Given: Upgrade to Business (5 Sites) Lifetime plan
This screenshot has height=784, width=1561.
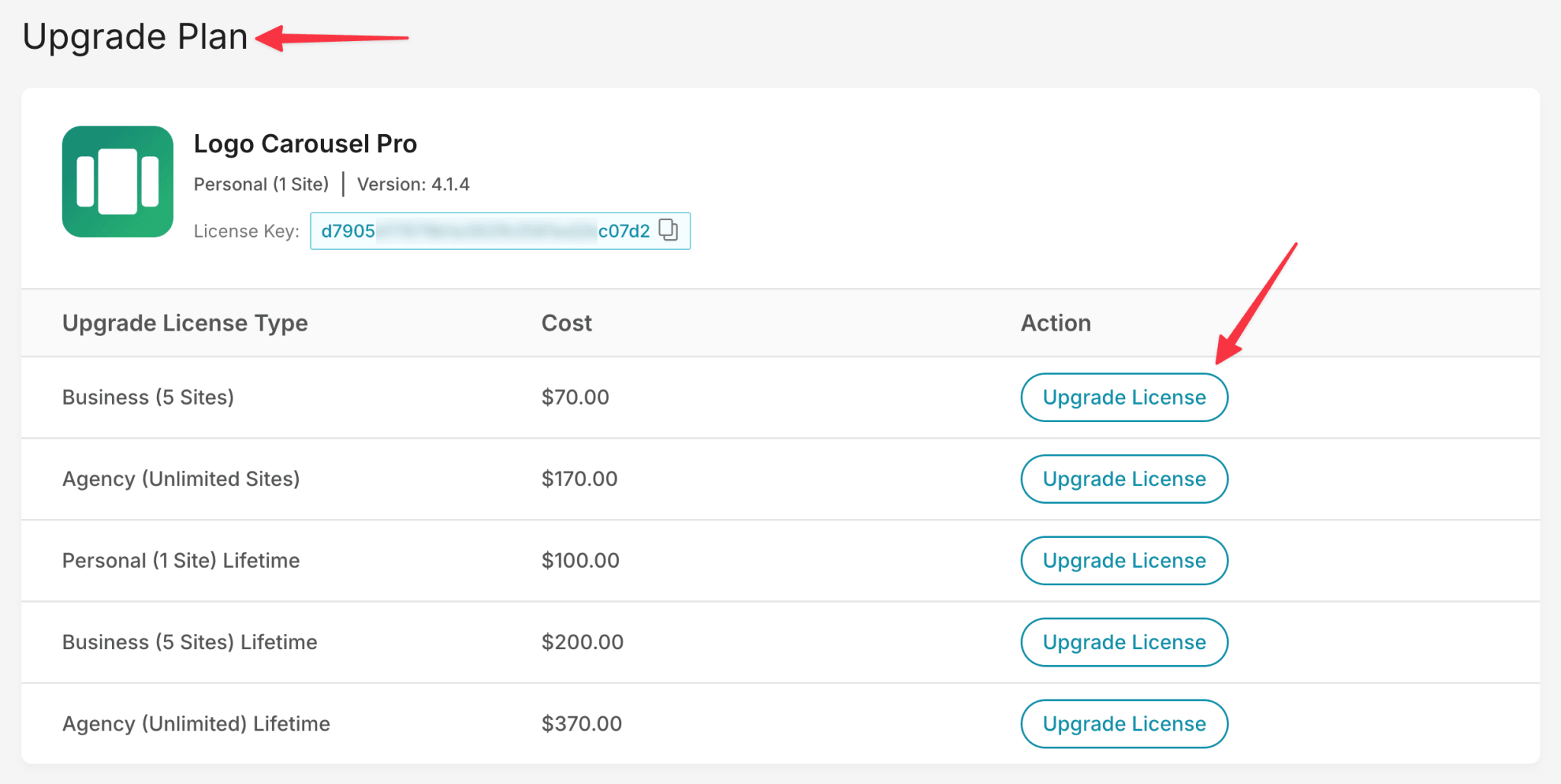Looking at the screenshot, I should point(1123,642).
